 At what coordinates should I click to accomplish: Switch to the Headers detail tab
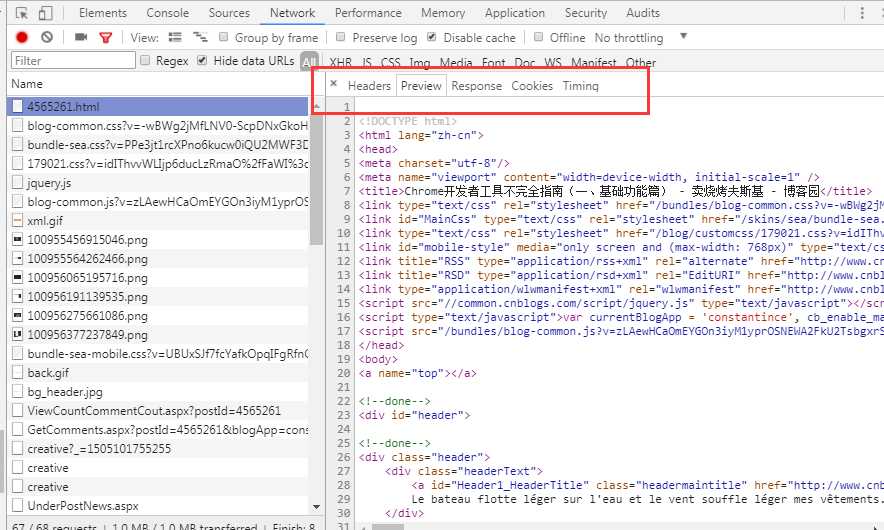pos(369,86)
